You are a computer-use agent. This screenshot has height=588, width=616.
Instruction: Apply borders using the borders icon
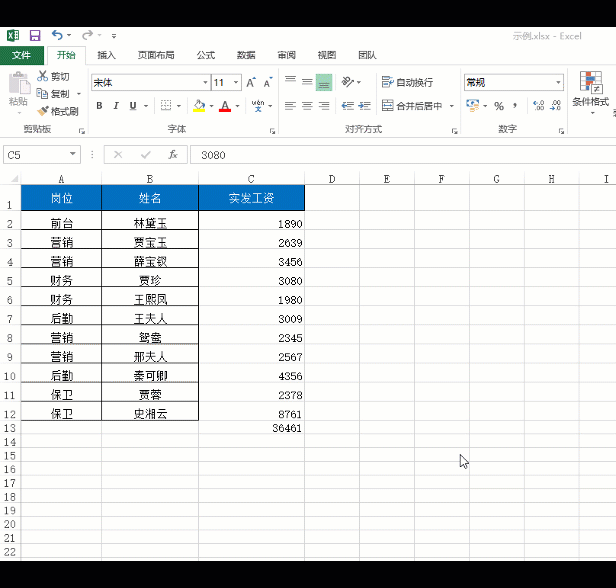(x=166, y=105)
